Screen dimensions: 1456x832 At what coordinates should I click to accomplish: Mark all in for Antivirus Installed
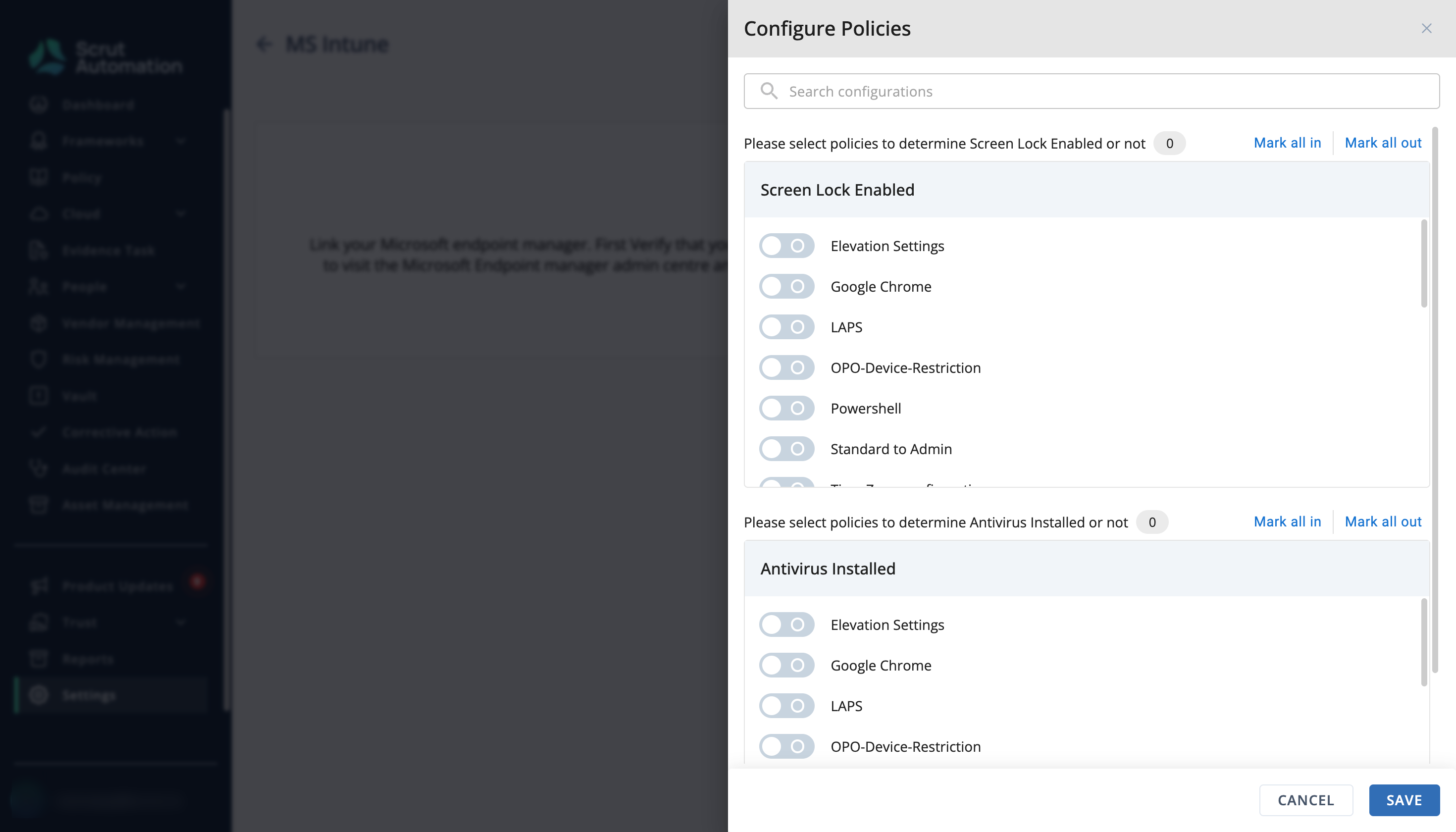1288,521
